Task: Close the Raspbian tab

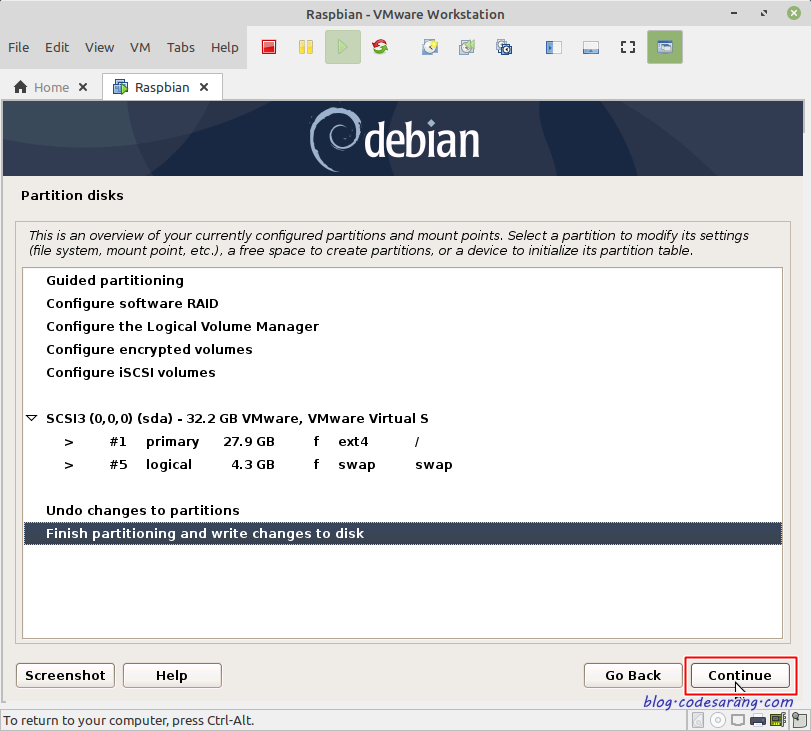Action: [x=204, y=87]
